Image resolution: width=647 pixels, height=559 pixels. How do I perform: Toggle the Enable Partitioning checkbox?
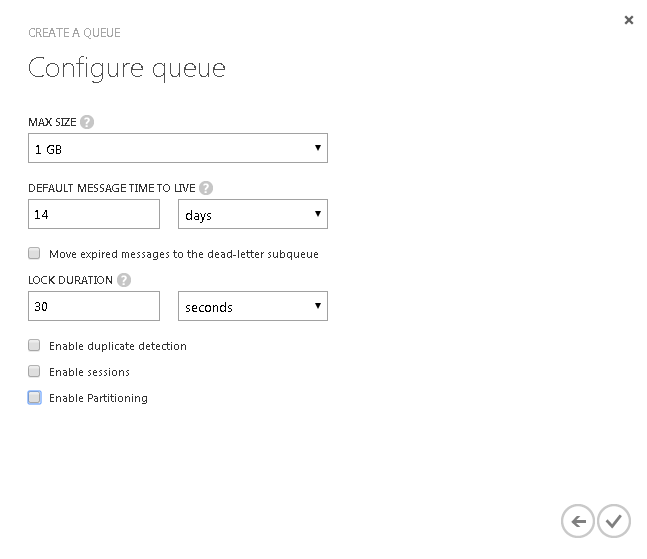[34, 398]
